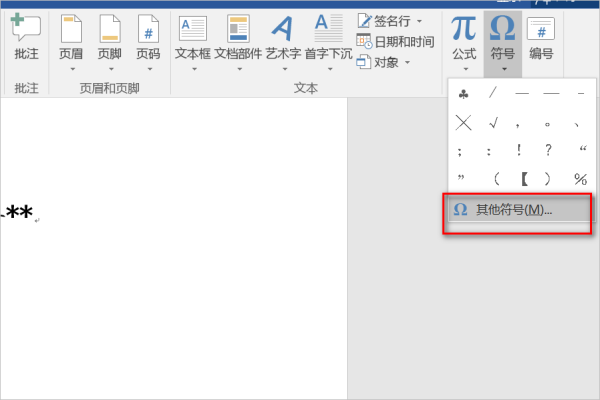
Task: Expand the 公式 dropdown arrow
Action: [x=466, y=69]
